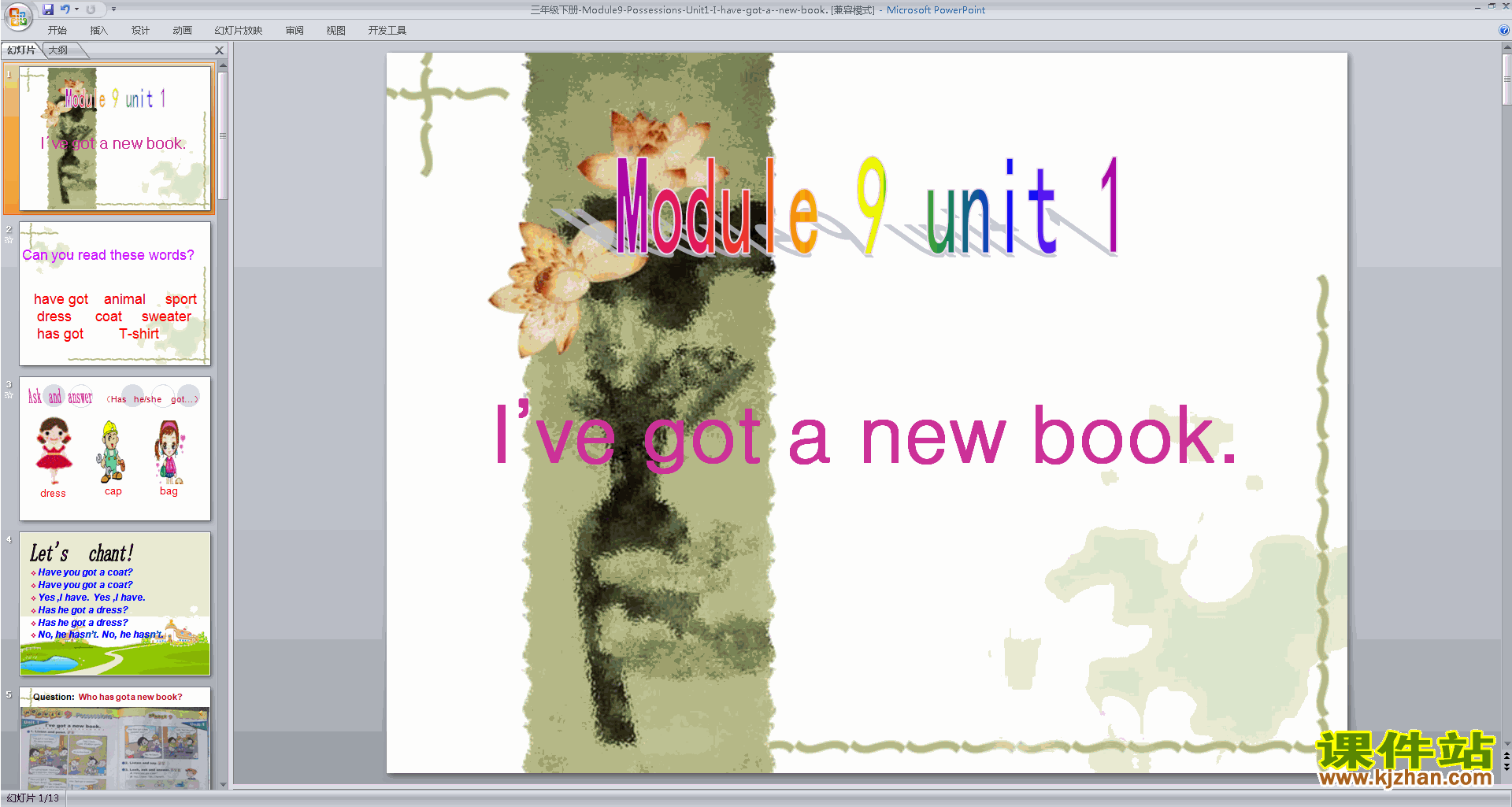Screen dimensions: 1512x807
Task: Click the 'Module 9 unit 1' WordArt title
Action: click(x=866, y=206)
